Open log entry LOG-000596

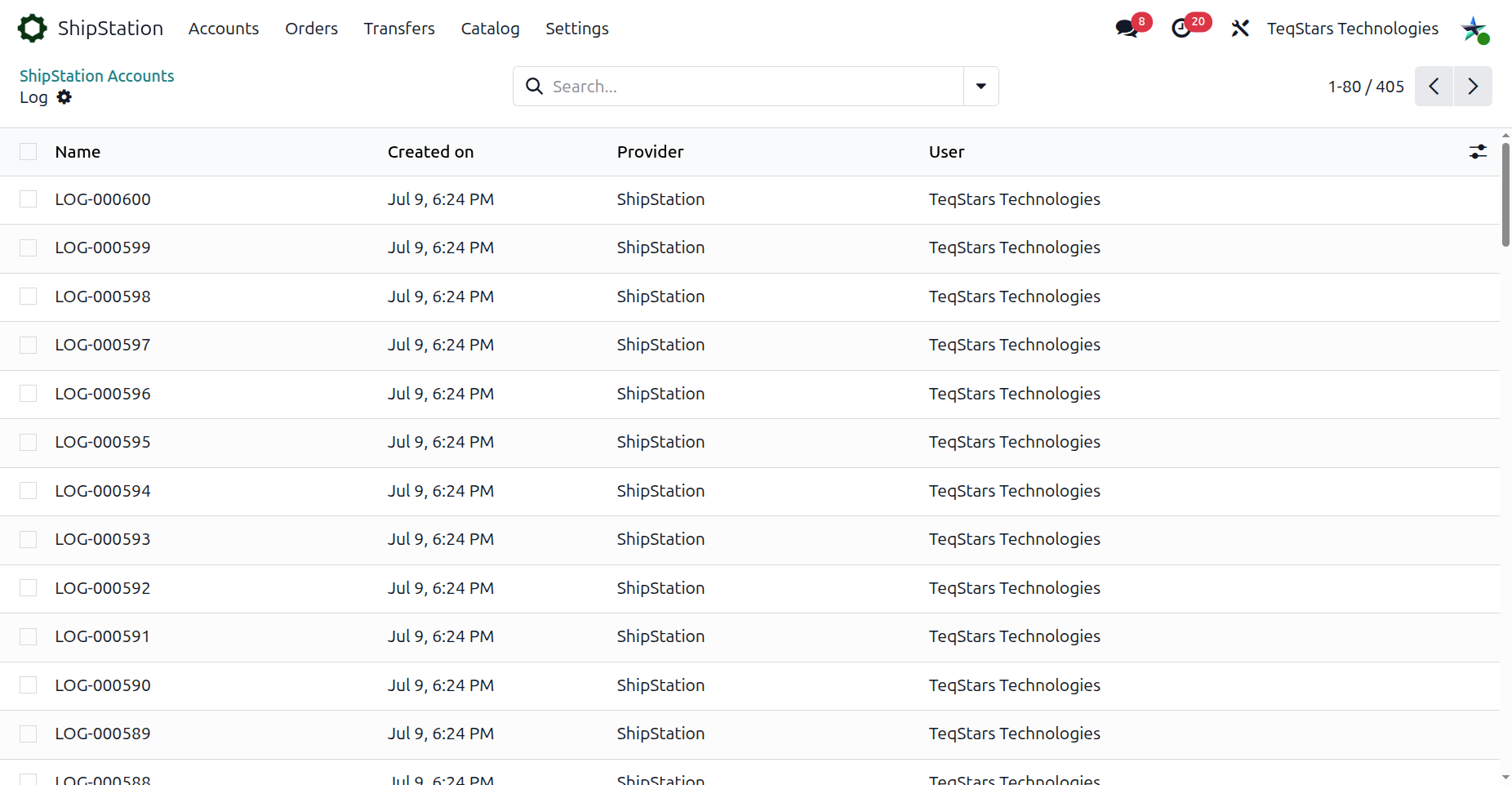pyautogui.click(x=103, y=394)
